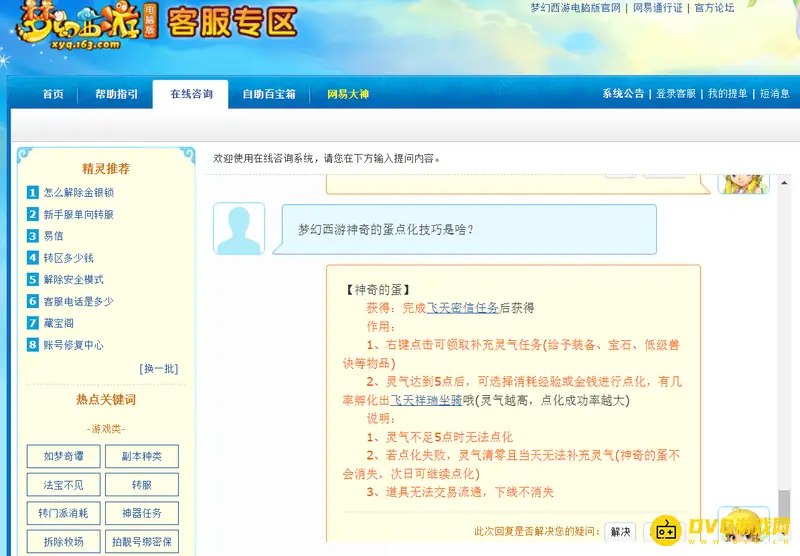Open 我的提单 link
This screenshot has width=800, height=556.
728,94
